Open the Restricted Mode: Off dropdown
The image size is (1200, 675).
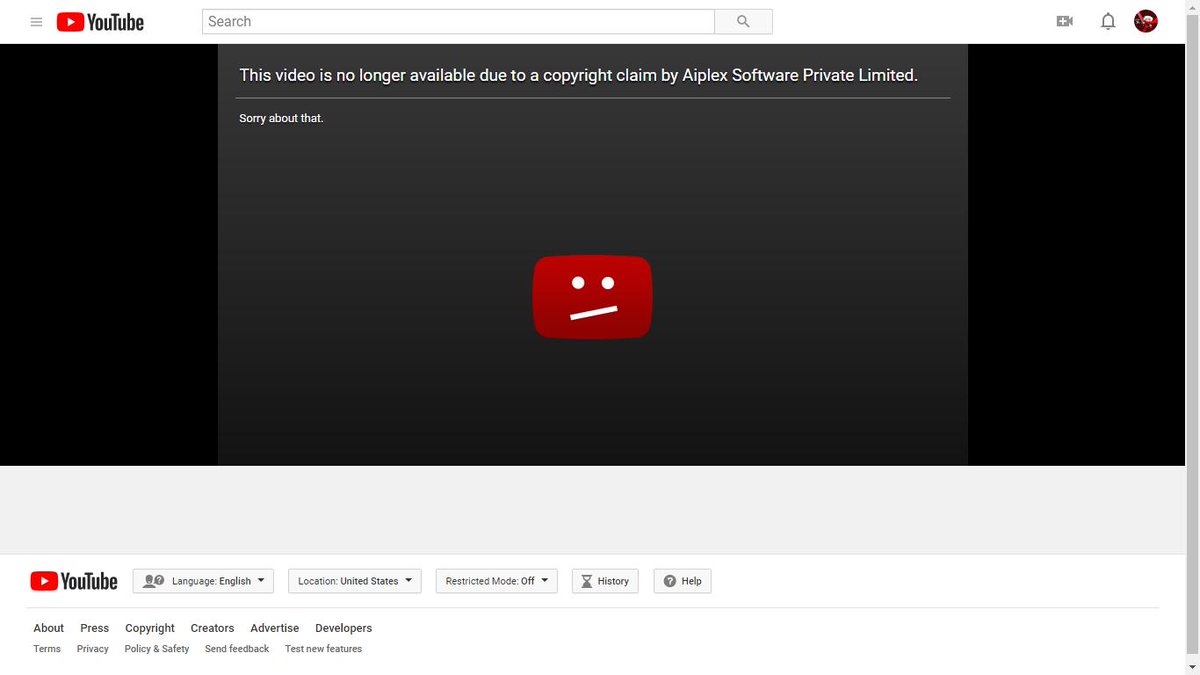497,581
